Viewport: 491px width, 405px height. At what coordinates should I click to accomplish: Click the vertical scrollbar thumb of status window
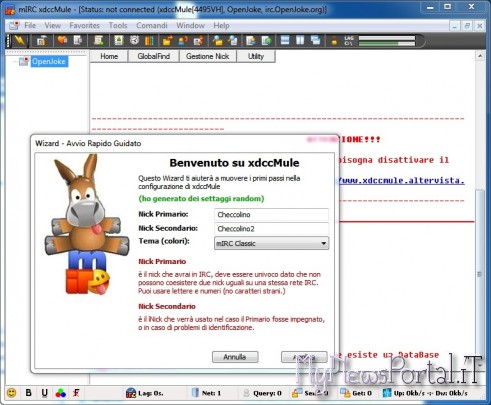[x=480, y=274]
